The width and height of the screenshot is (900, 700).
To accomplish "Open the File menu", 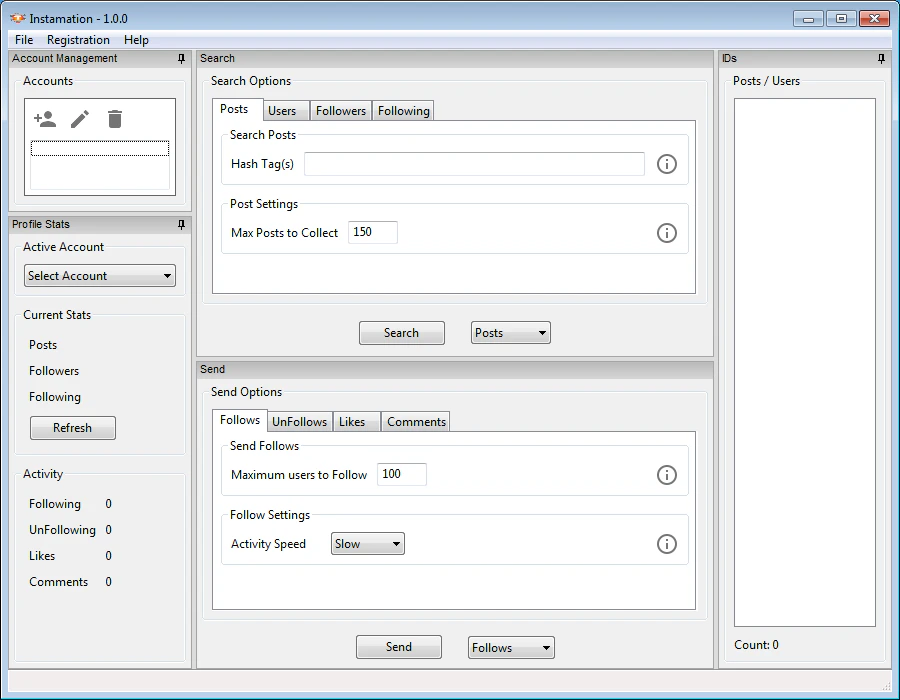I will pyautogui.click(x=24, y=40).
